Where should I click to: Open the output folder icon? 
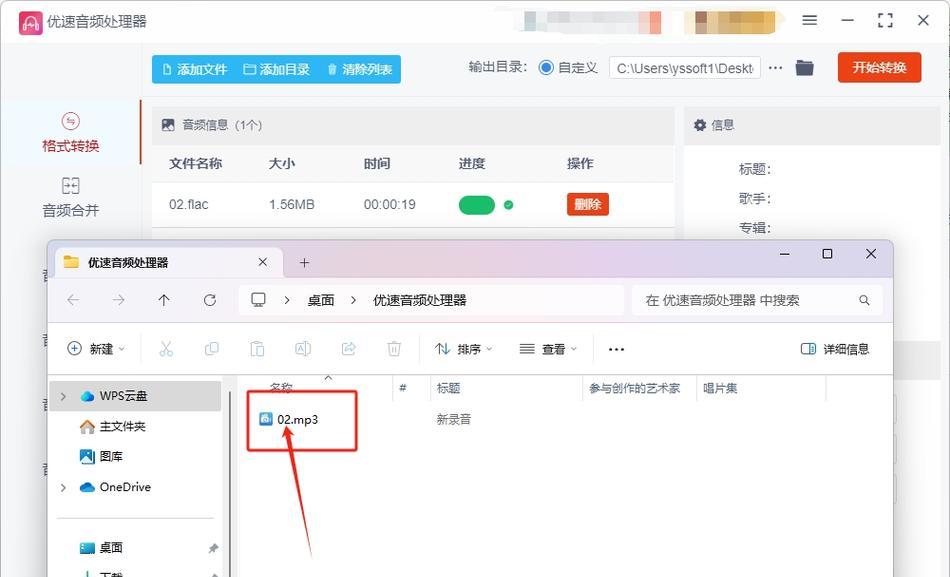pos(805,67)
